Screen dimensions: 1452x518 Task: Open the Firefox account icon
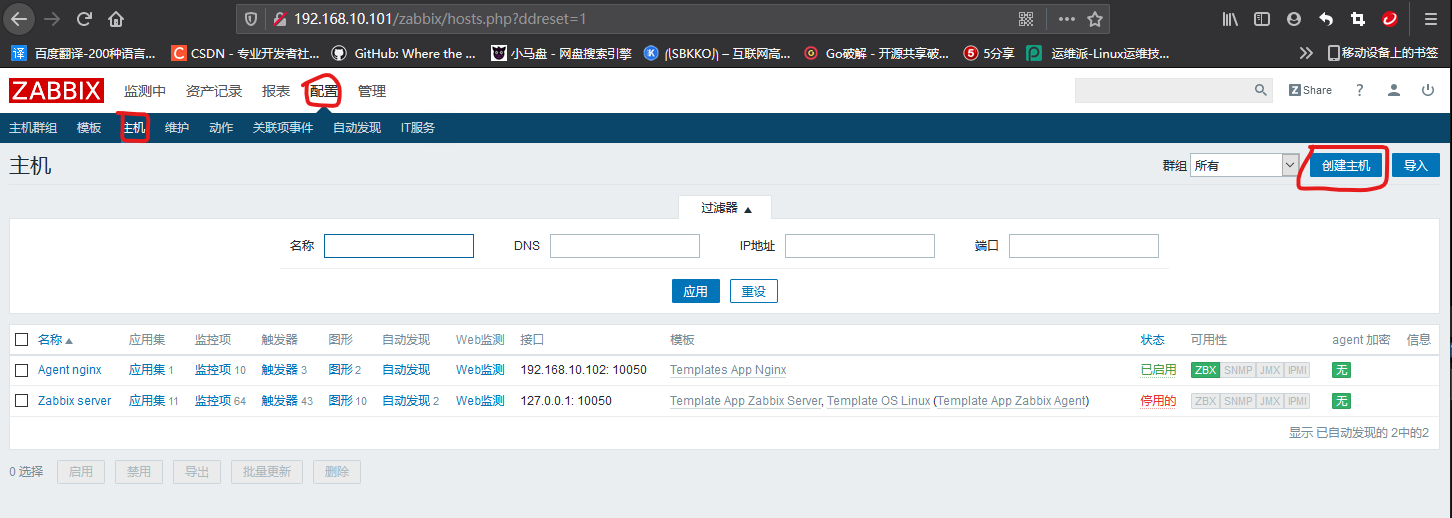pyautogui.click(x=1294, y=19)
